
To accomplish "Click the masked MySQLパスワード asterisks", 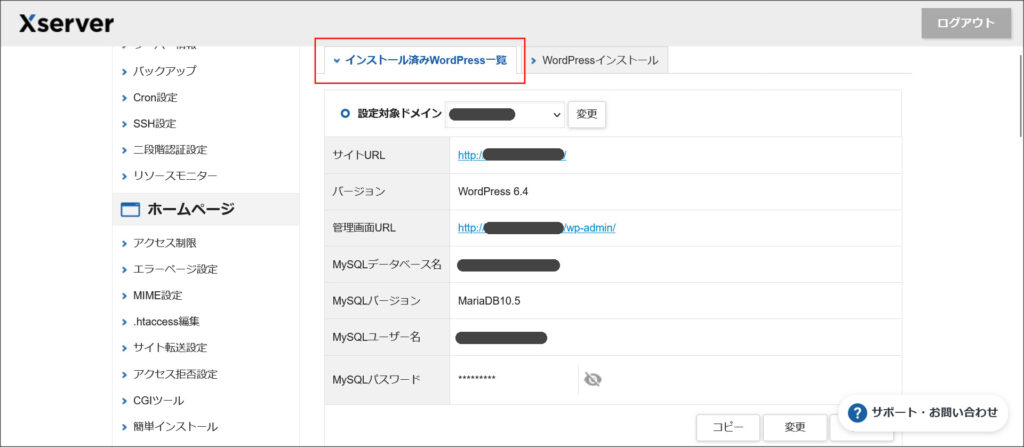I will 477,379.
